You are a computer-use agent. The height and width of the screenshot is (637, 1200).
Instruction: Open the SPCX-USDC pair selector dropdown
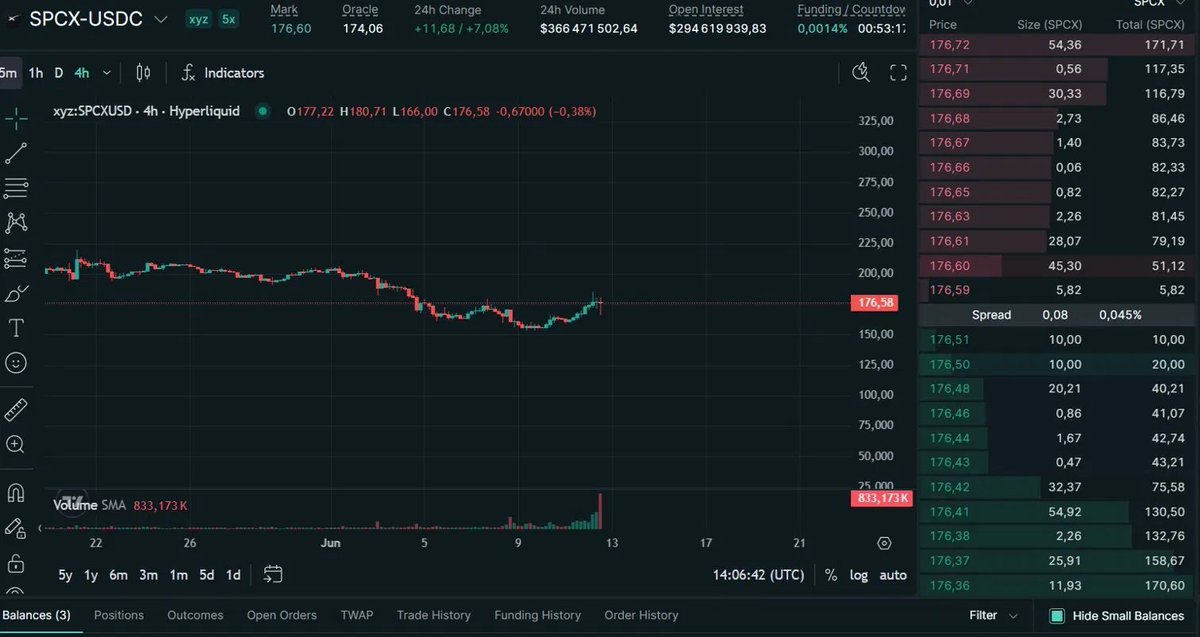pyautogui.click(x=160, y=19)
